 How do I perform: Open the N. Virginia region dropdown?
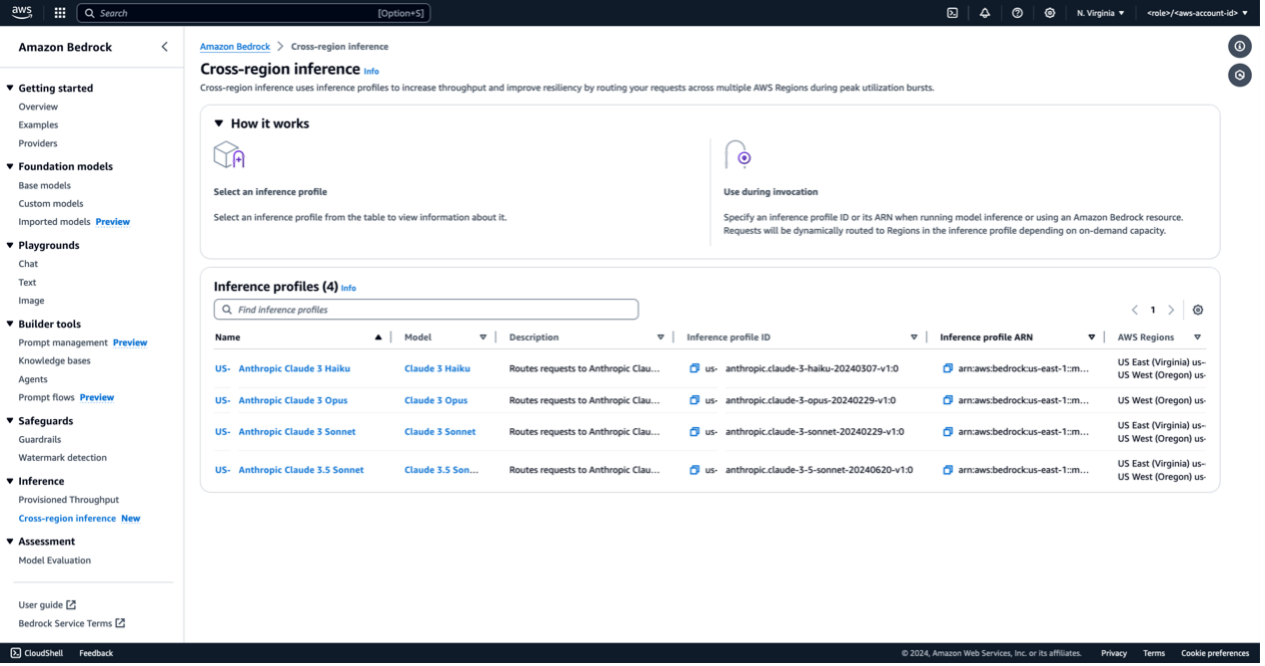coord(1100,13)
